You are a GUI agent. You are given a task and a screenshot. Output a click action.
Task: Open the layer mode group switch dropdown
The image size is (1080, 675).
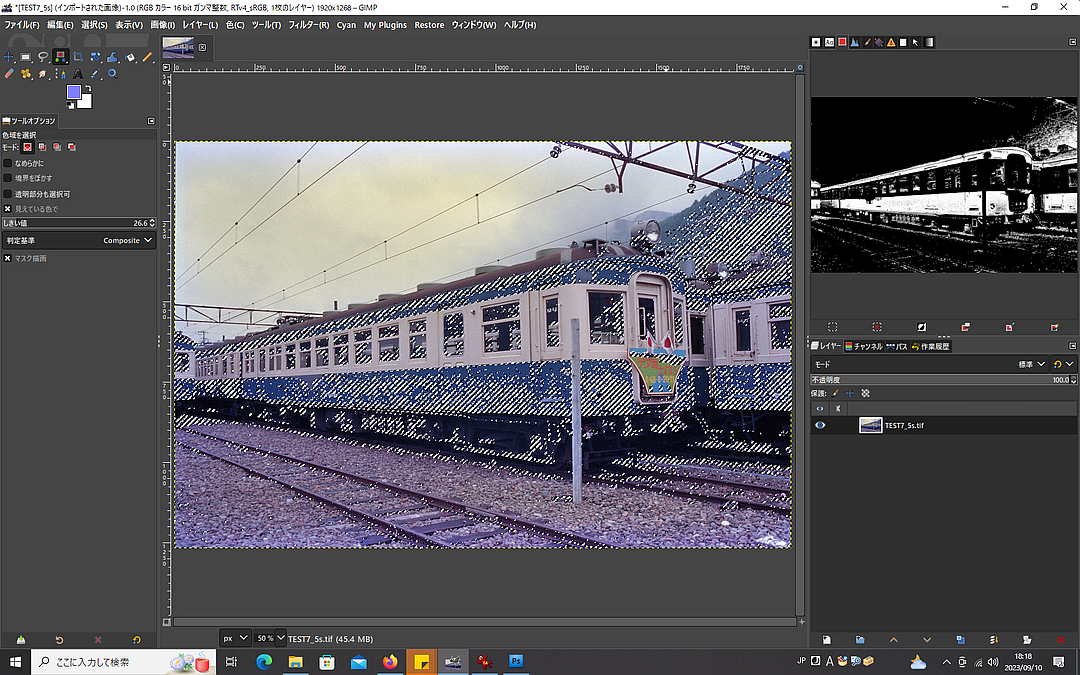pyautogui.click(x=1063, y=364)
